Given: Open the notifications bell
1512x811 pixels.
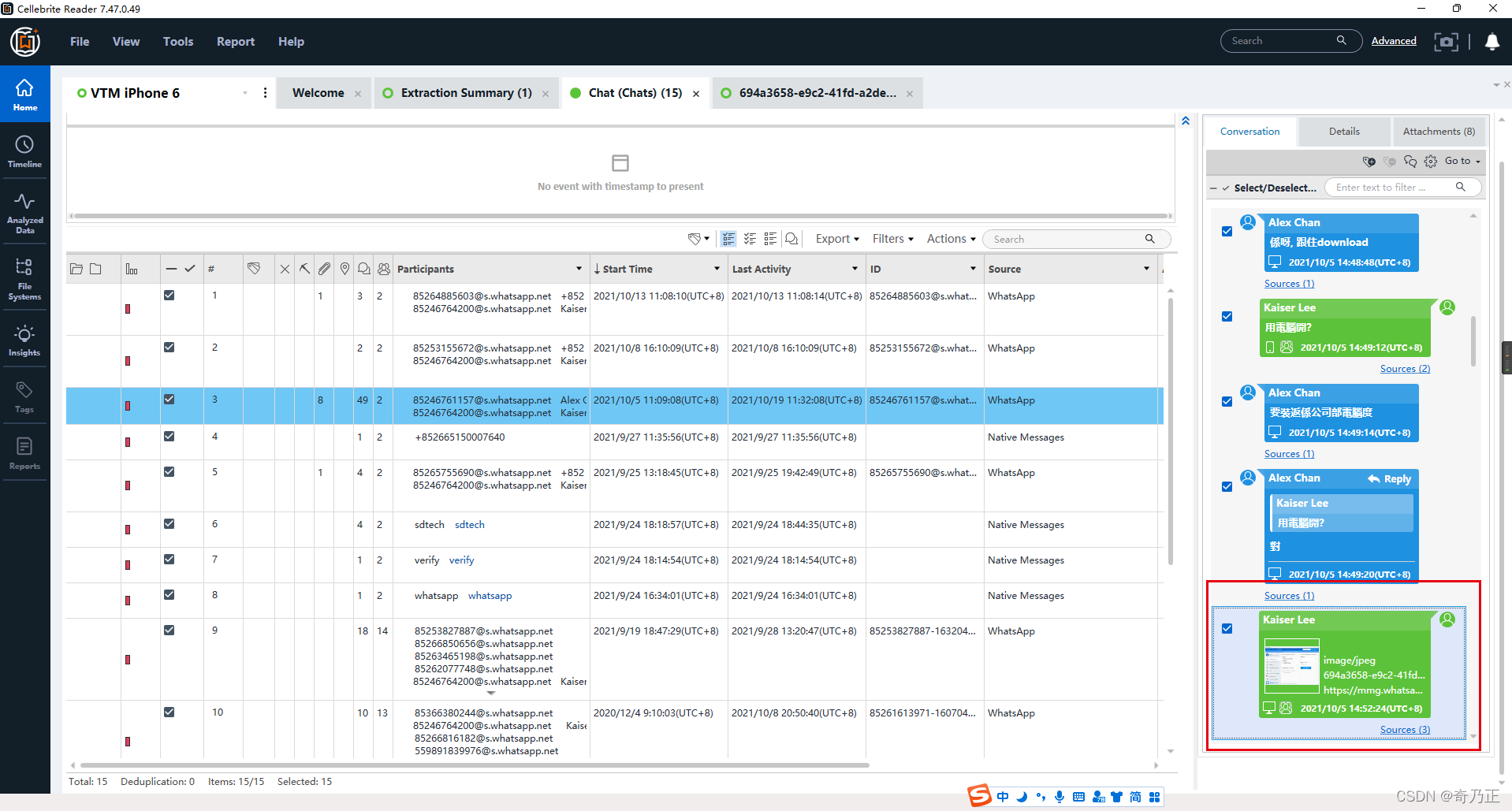Looking at the screenshot, I should pyautogui.click(x=1492, y=42).
